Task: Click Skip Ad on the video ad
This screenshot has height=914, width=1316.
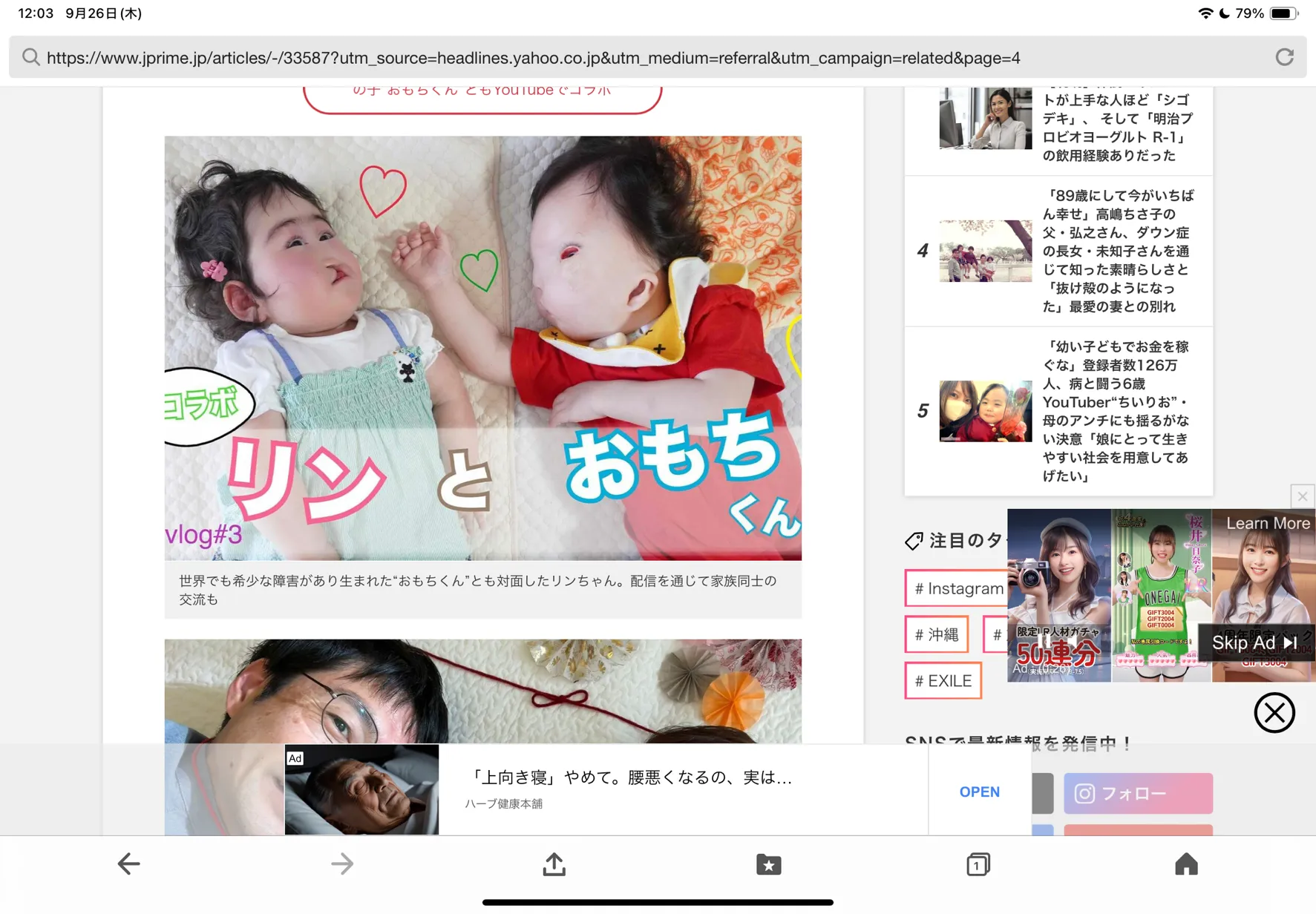Action: click(x=1255, y=642)
